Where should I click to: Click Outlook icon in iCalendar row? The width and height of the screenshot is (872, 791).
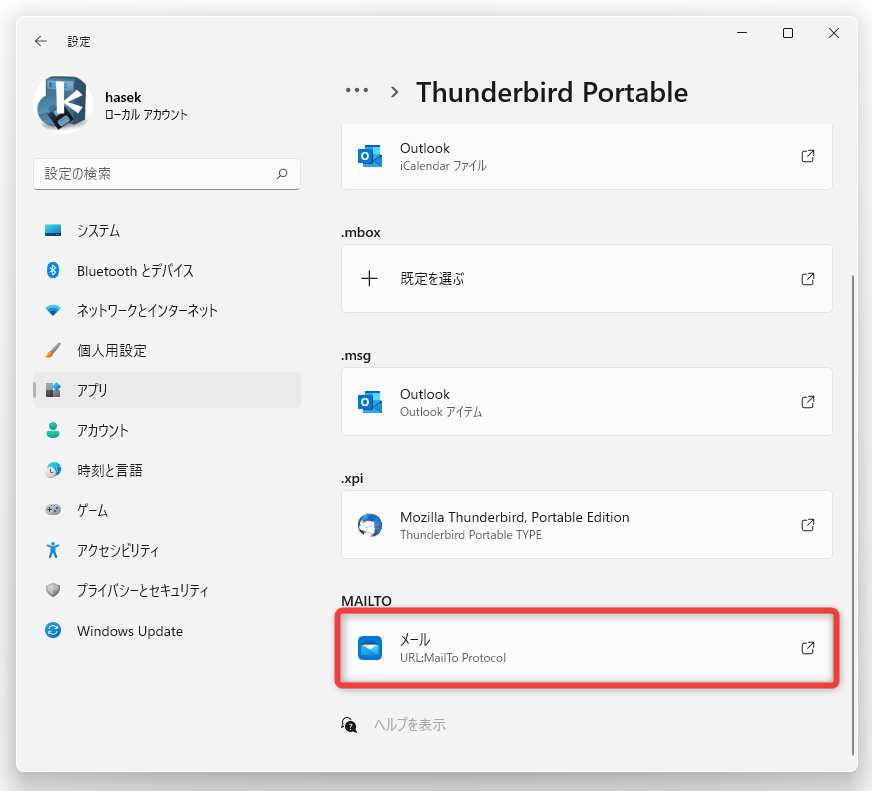(370, 156)
